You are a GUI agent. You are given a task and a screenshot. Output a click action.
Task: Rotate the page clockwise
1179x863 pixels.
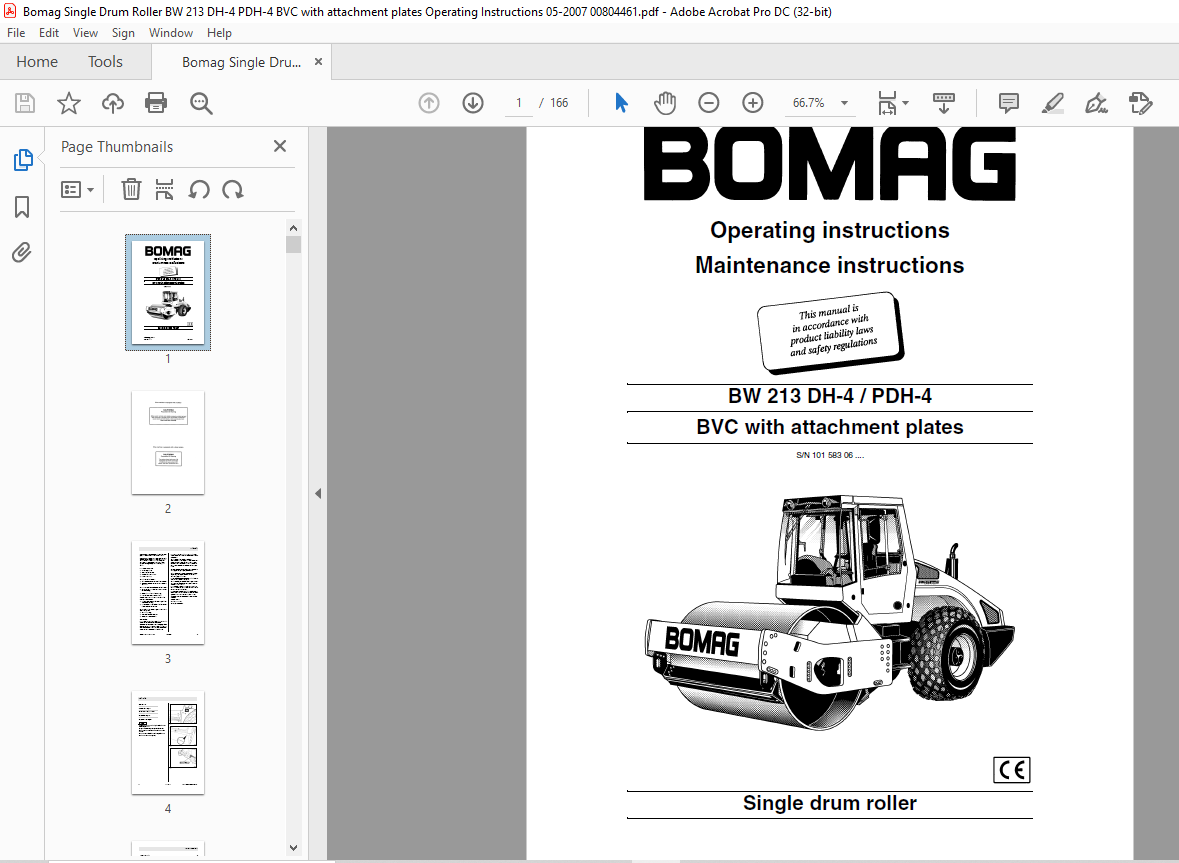233,189
